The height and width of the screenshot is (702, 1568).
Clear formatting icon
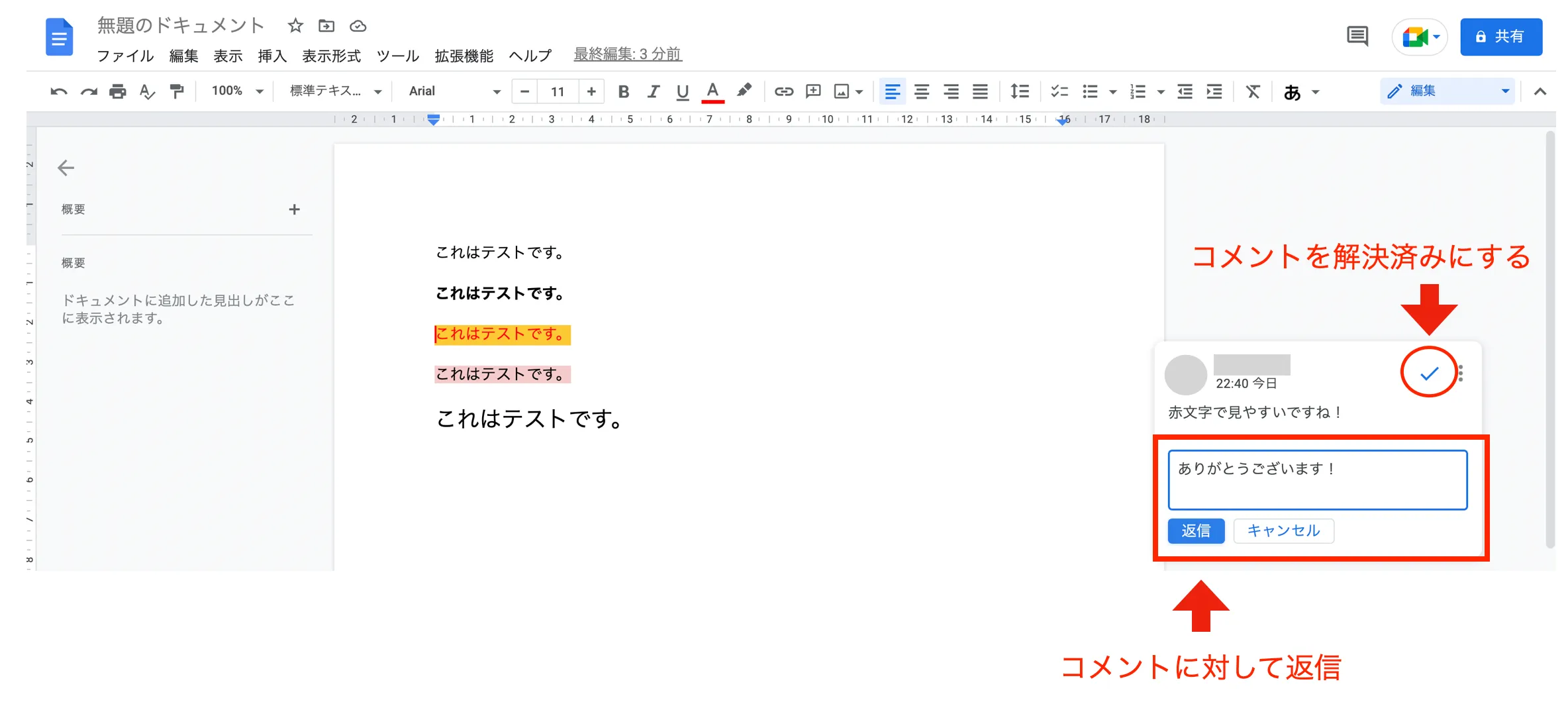point(1253,91)
